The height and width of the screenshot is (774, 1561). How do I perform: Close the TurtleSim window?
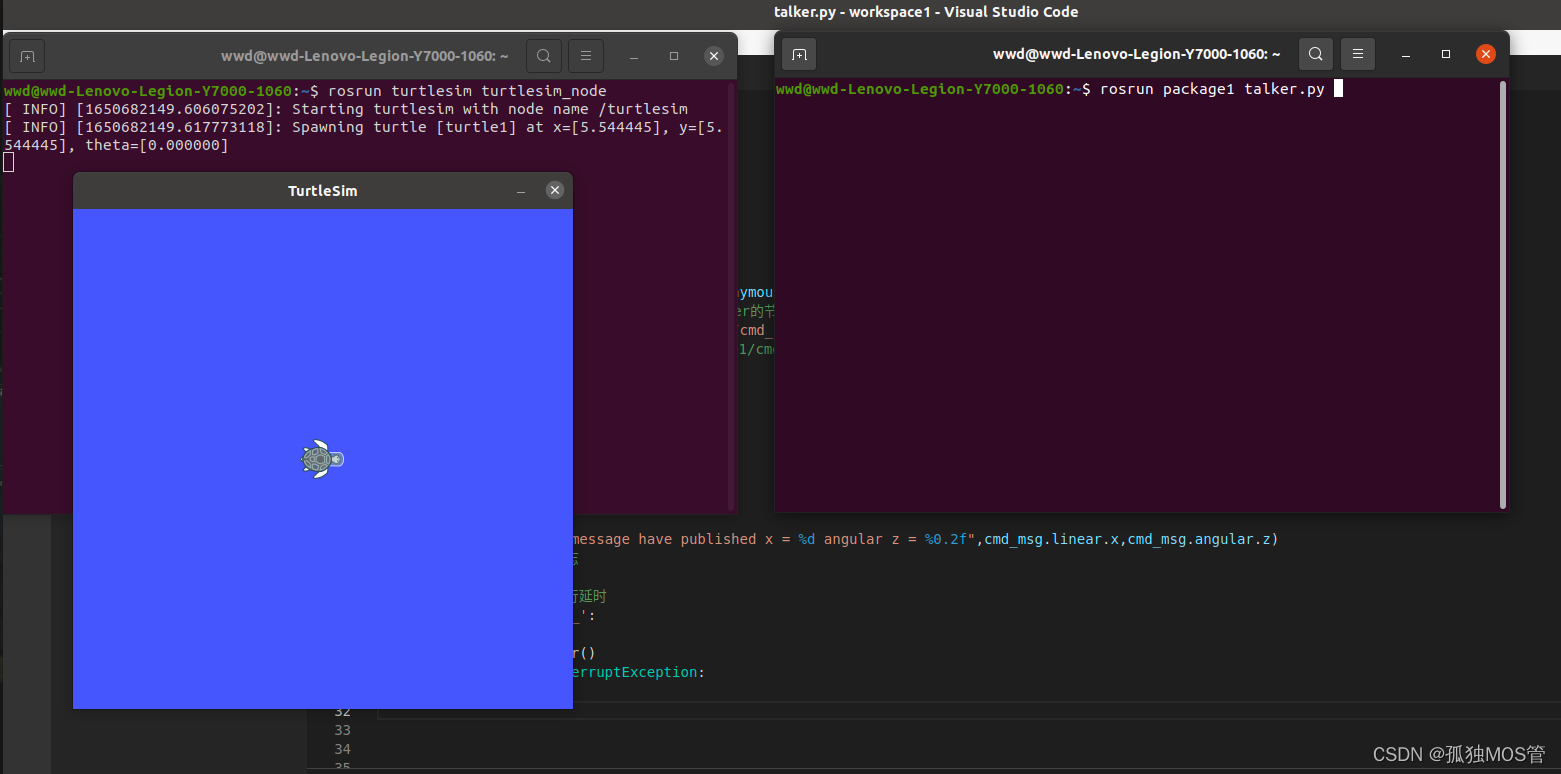coord(555,190)
